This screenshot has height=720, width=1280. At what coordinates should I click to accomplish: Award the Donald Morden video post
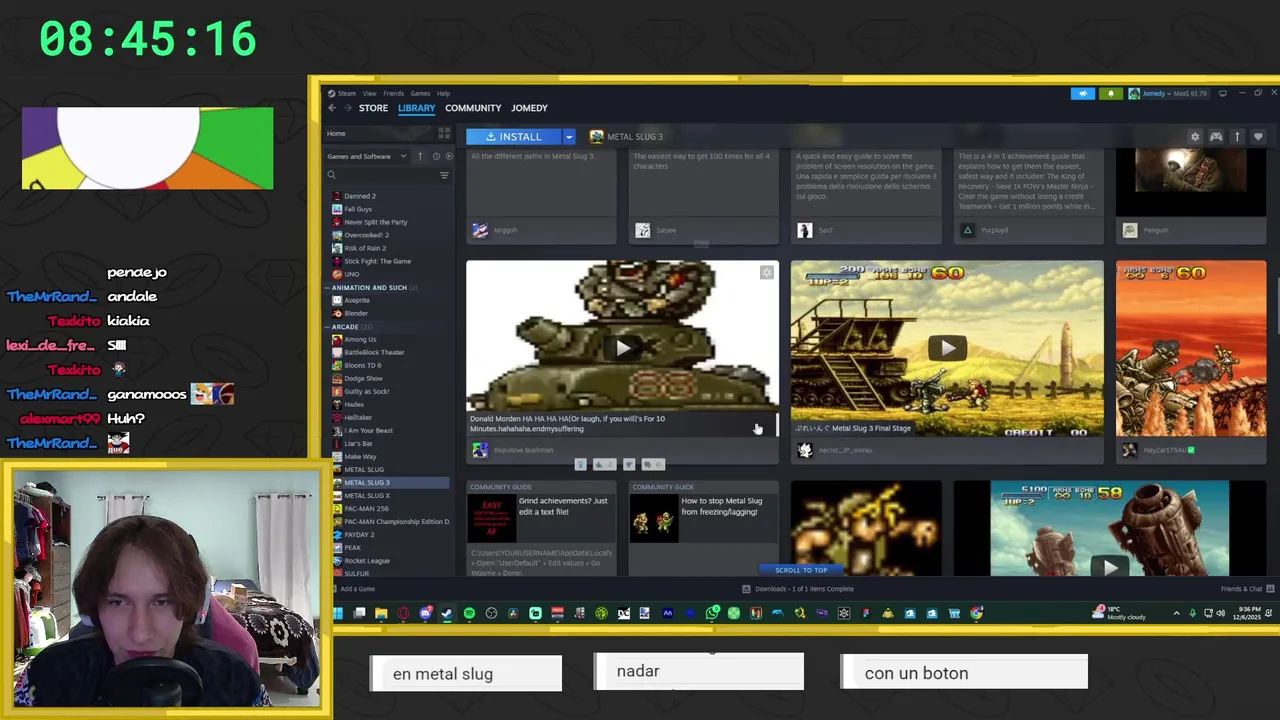click(x=580, y=464)
